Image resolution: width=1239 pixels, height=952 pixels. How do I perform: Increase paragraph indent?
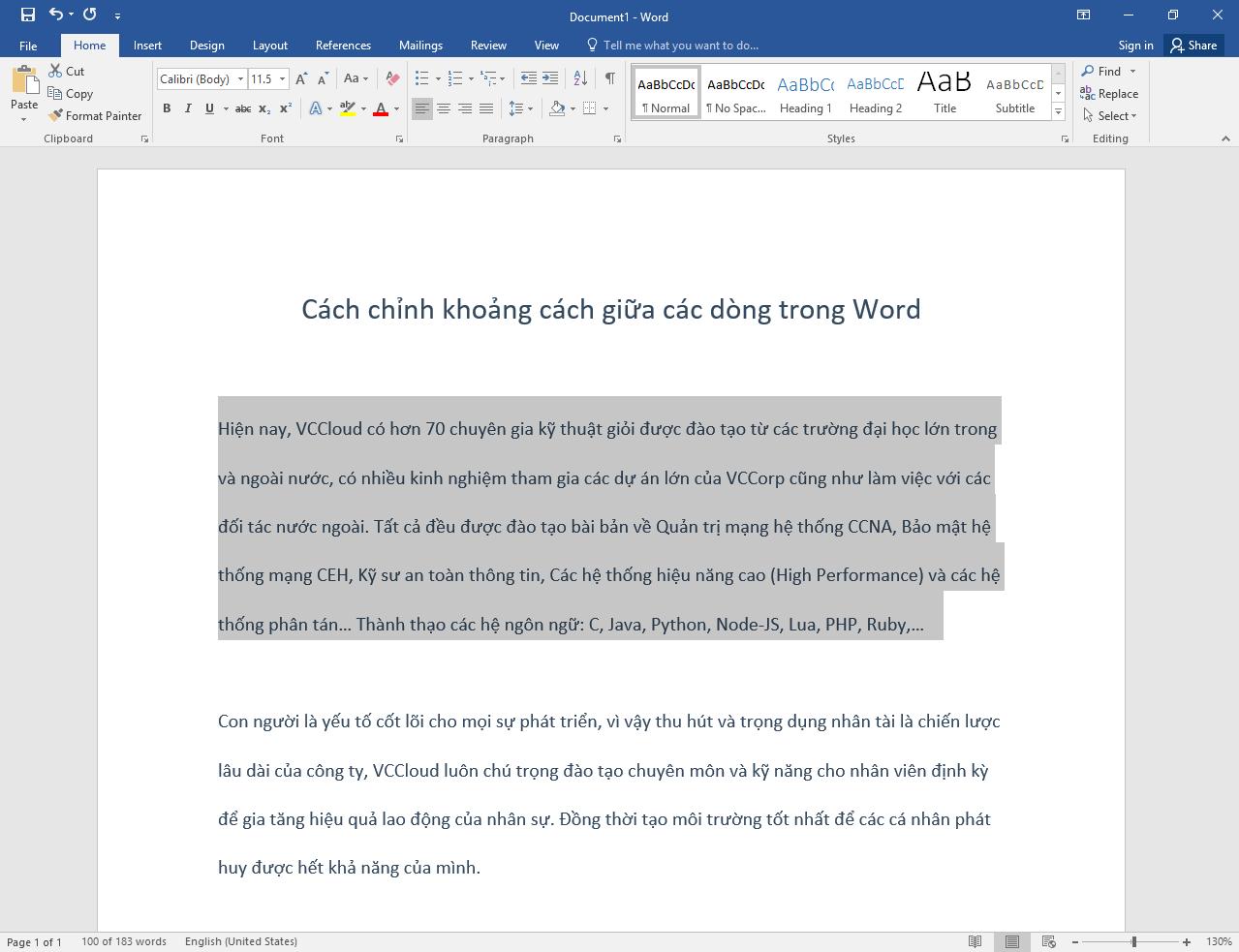coord(550,78)
